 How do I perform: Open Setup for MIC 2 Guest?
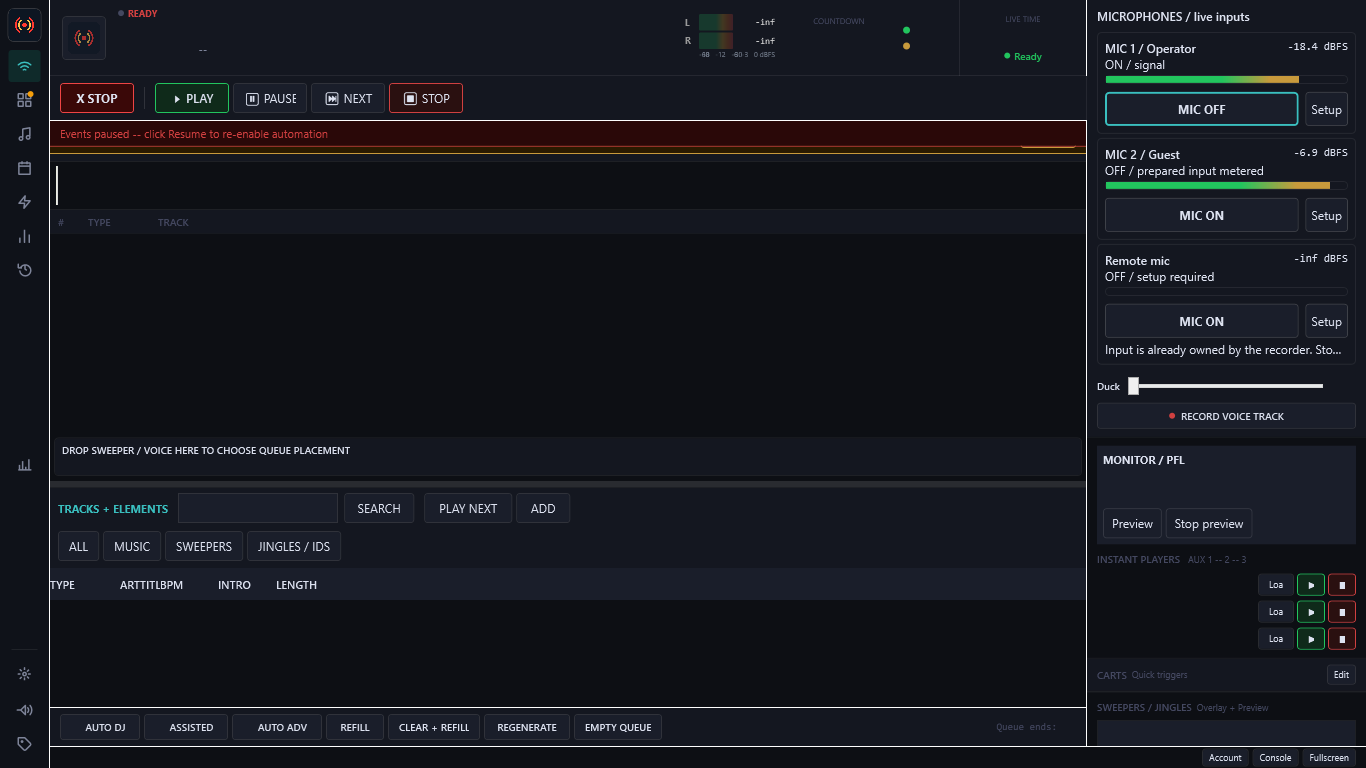pos(1326,215)
